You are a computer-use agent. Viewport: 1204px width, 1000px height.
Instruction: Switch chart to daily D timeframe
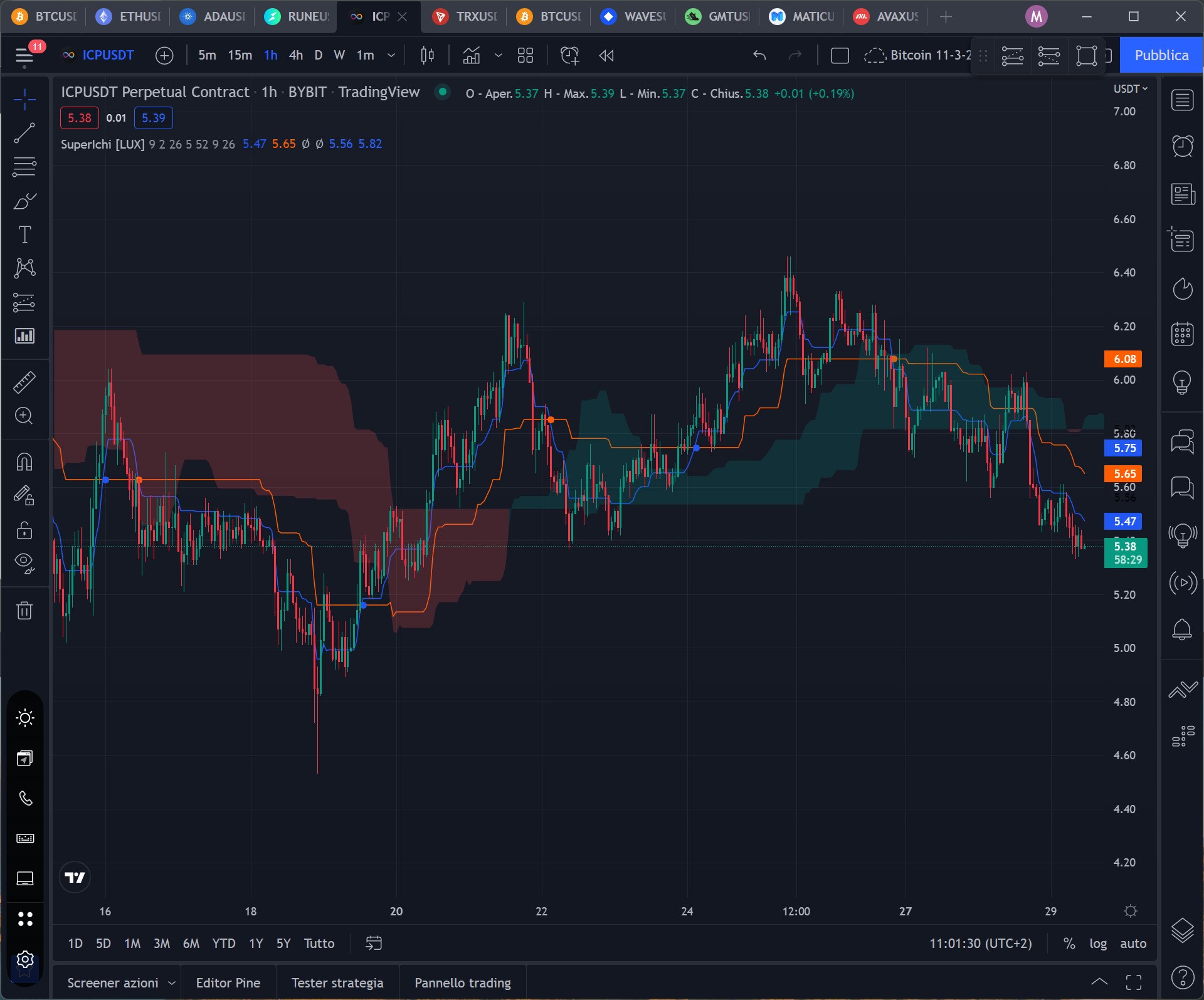click(x=319, y=56)
